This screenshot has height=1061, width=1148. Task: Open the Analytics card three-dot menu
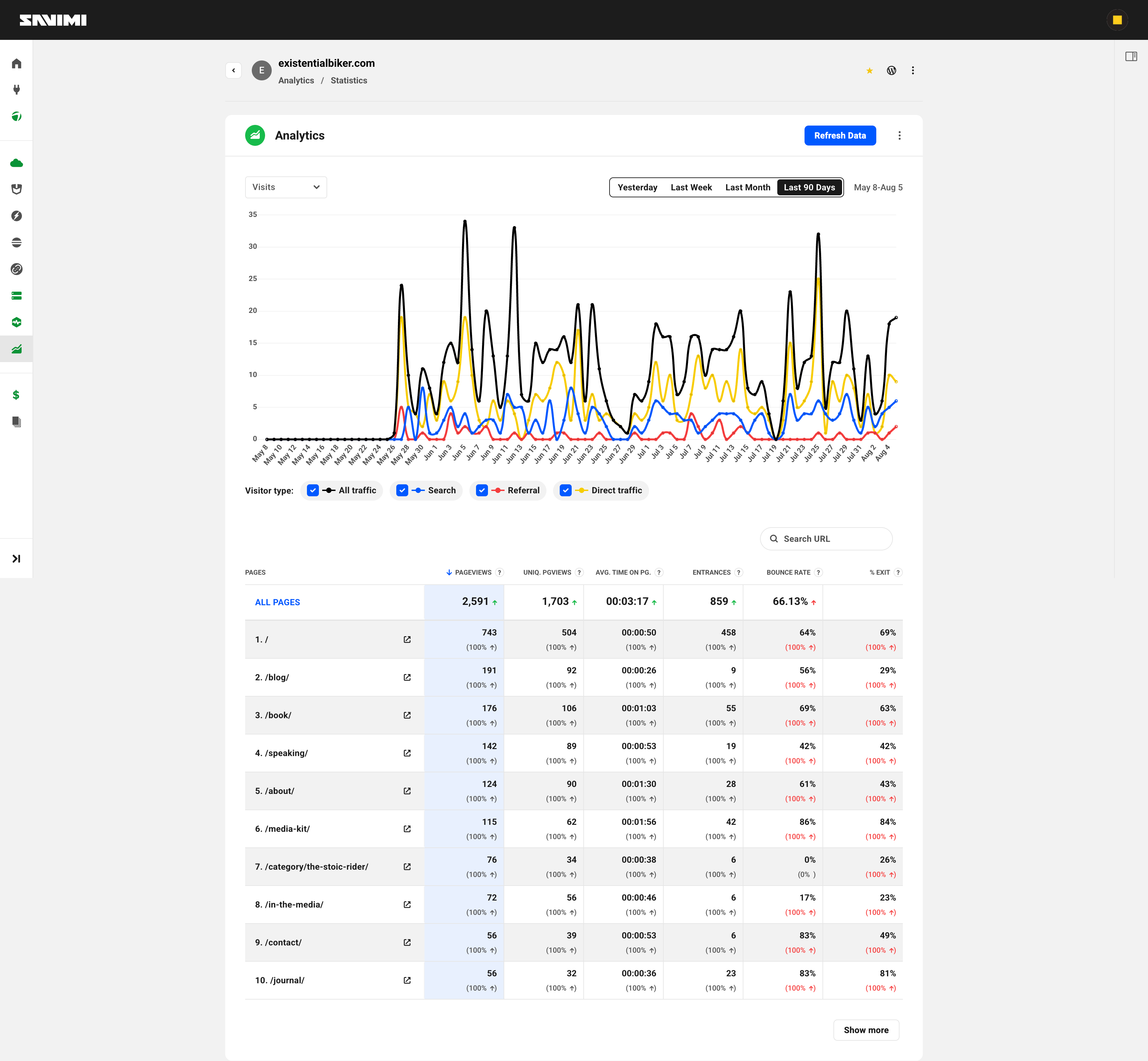[x=900, y=136]
